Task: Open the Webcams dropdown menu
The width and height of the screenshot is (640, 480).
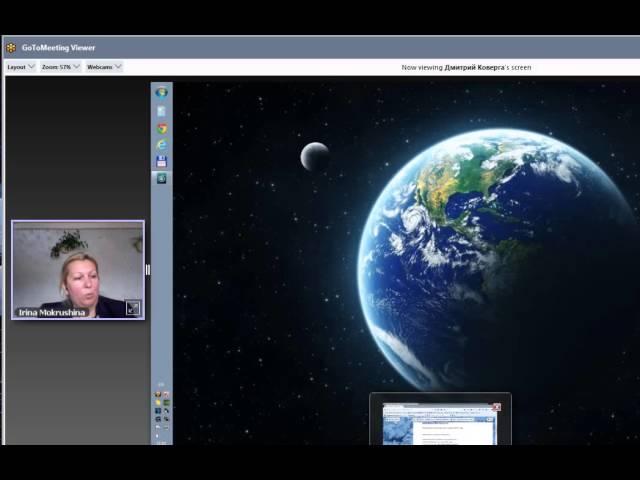Action: click(x=104, y=67)
